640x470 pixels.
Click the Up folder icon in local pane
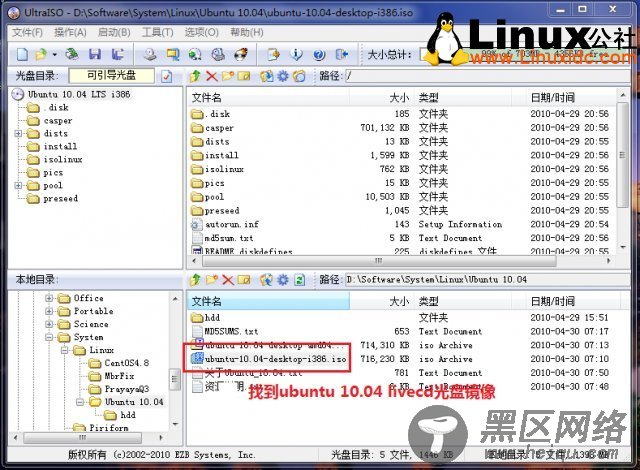pyautogui.click(x=195, y=280)
